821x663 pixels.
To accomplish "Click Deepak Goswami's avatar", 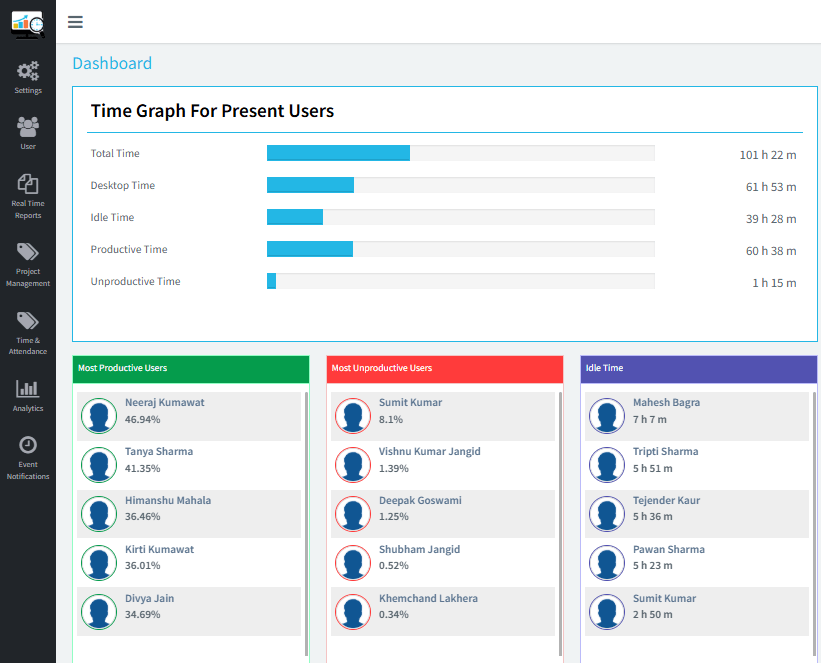I will 353,514.
